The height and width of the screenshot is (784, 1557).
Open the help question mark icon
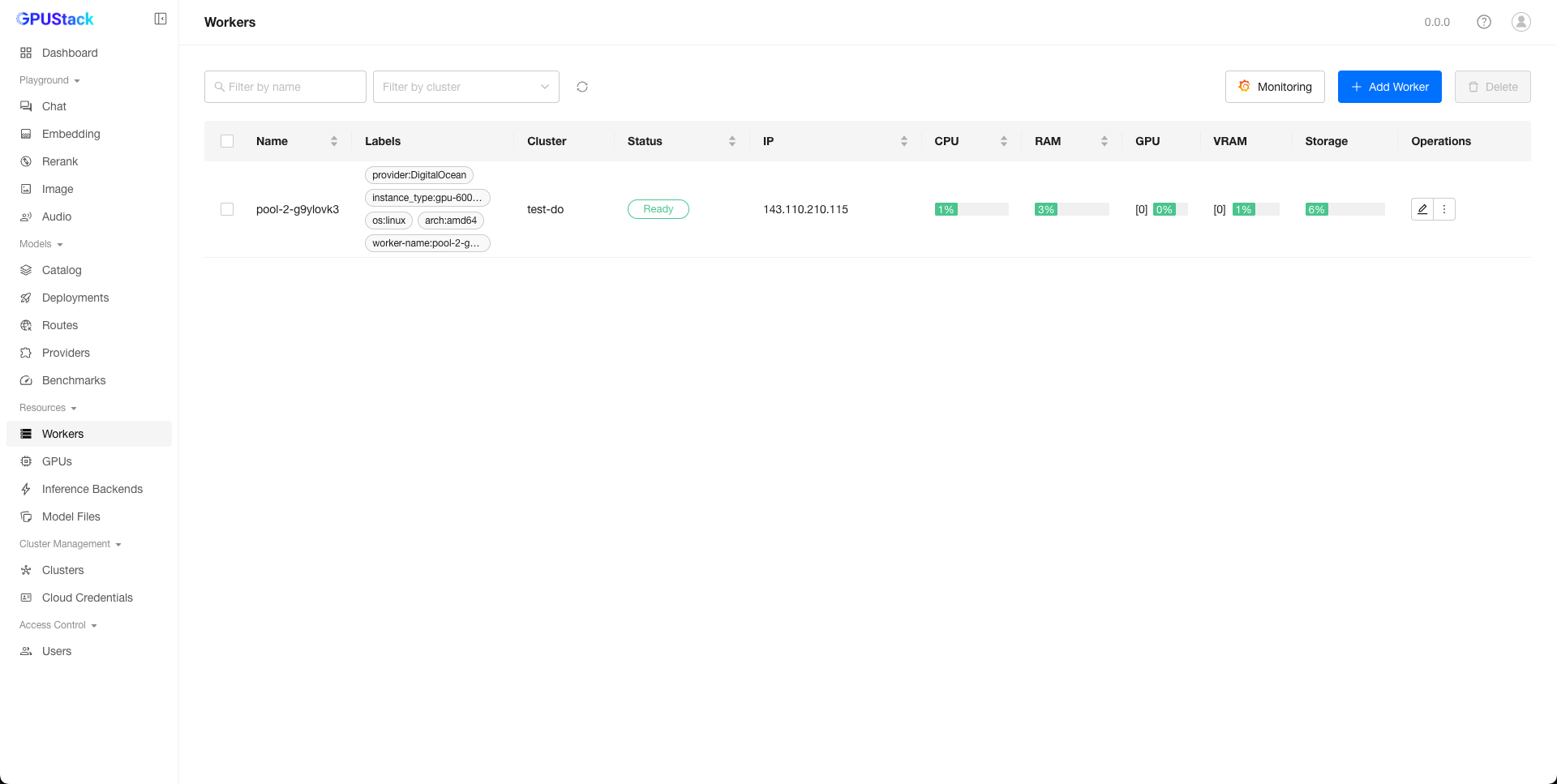[x=1483, y=22]
